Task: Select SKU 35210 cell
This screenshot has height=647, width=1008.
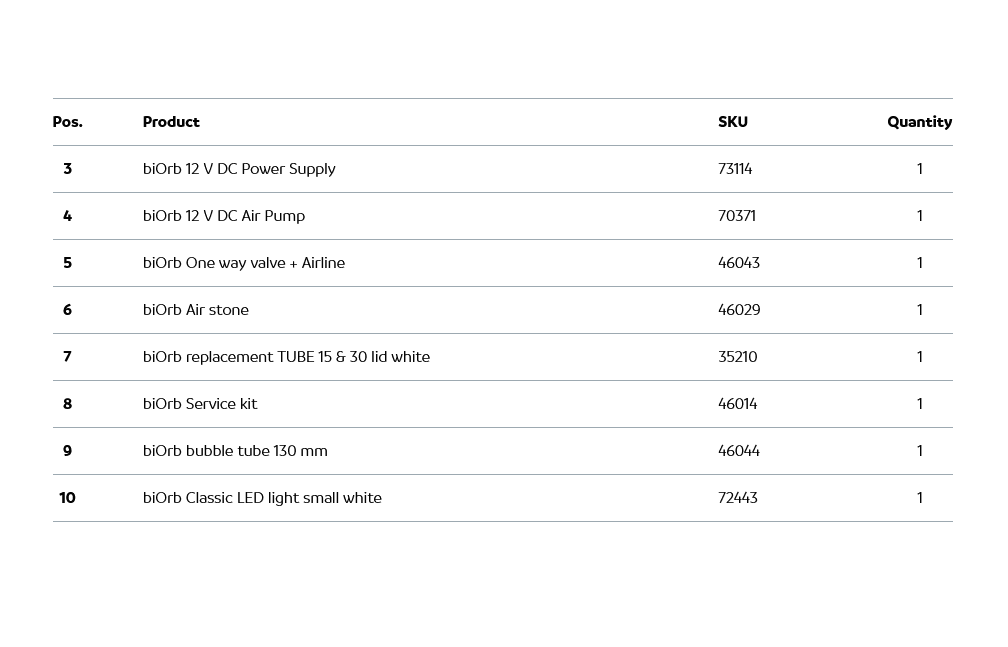Action: tap(738, 357)
